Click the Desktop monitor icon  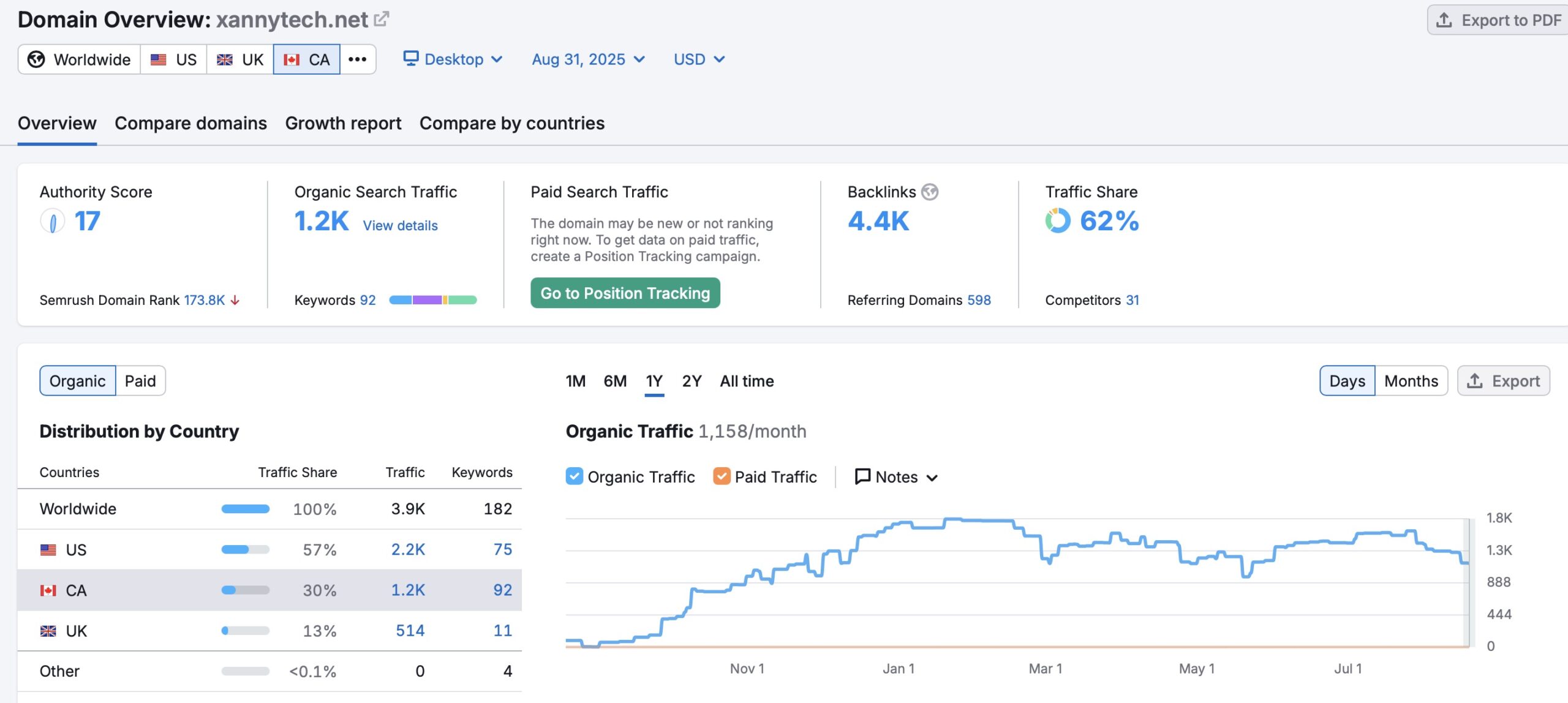(x=411, y=58)
